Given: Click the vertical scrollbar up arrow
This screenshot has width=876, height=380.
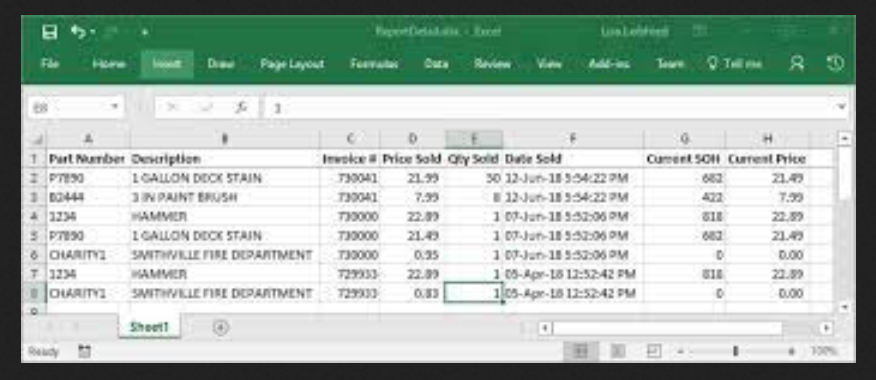Looking at the screenshot, I should click(845, 139).
